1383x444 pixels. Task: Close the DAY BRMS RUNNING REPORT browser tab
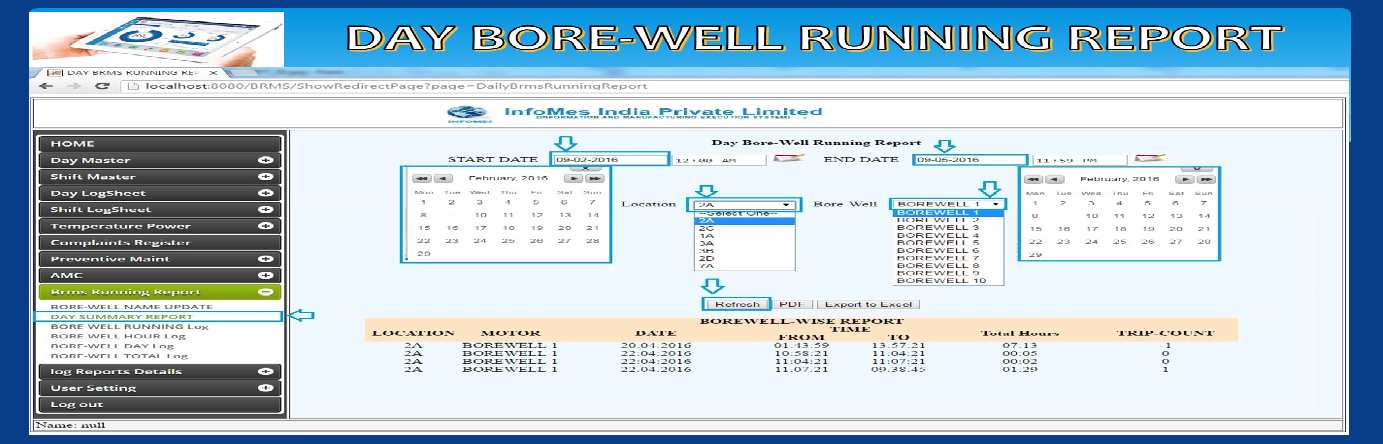pos(214,73)
